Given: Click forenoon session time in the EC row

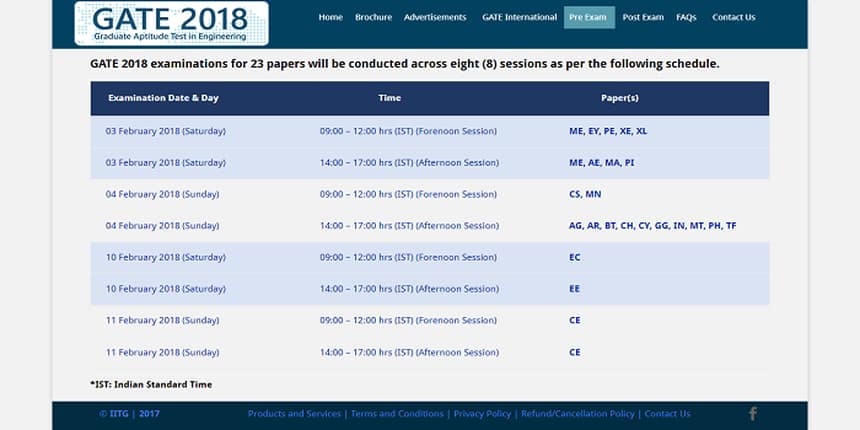Looking at the screenshot, I should click(408, 257).
